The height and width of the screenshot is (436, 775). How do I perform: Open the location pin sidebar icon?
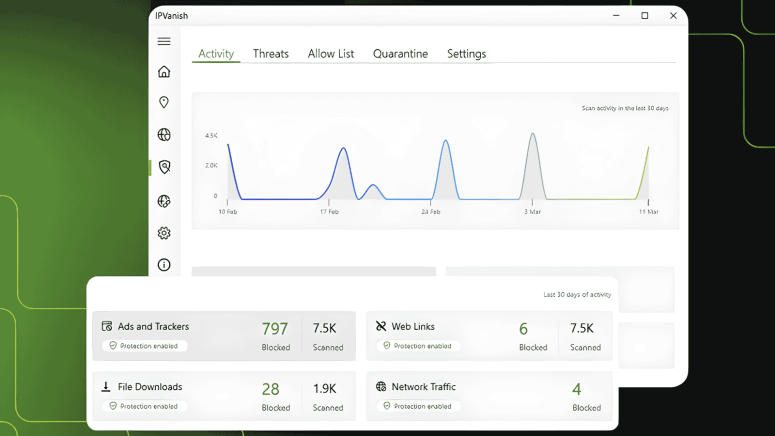[x=164, y=103]
